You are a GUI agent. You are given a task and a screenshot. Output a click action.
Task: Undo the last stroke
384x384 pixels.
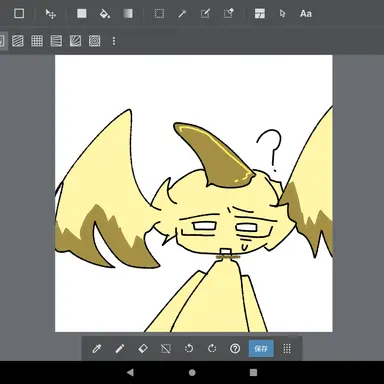point(189,349)
